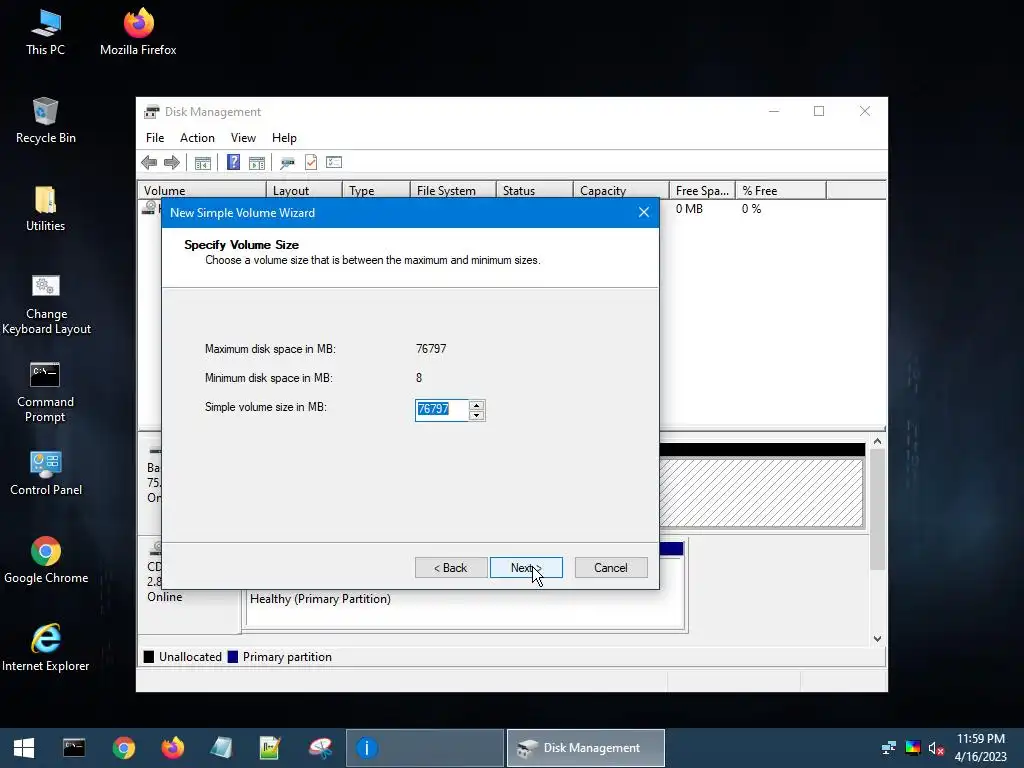The width and height of the screenshot is (1024, 768).
Task: Open the green chart taskbar app icon
Action: (x=270, y=748)
